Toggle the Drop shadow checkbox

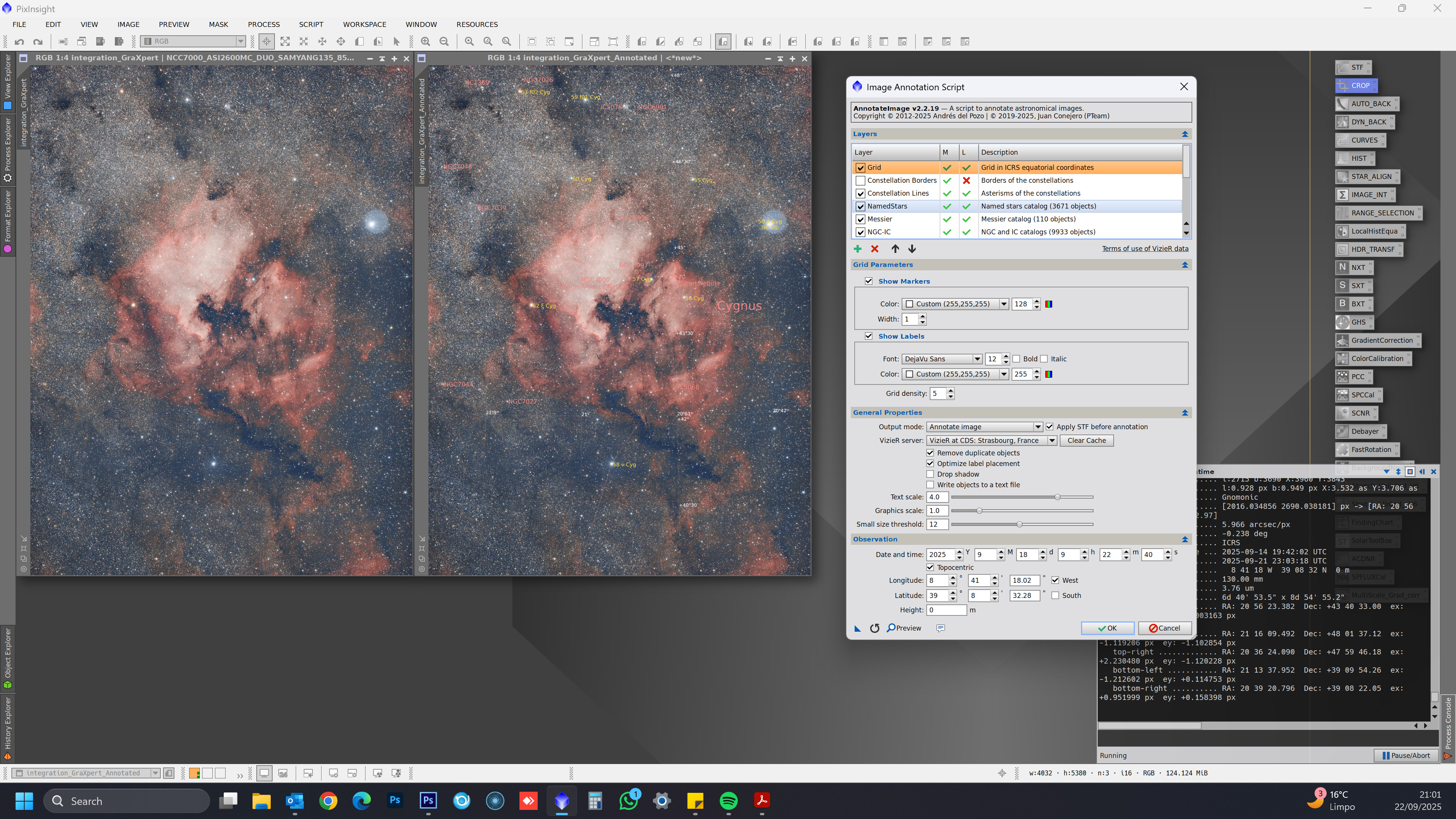coord(930,474)
